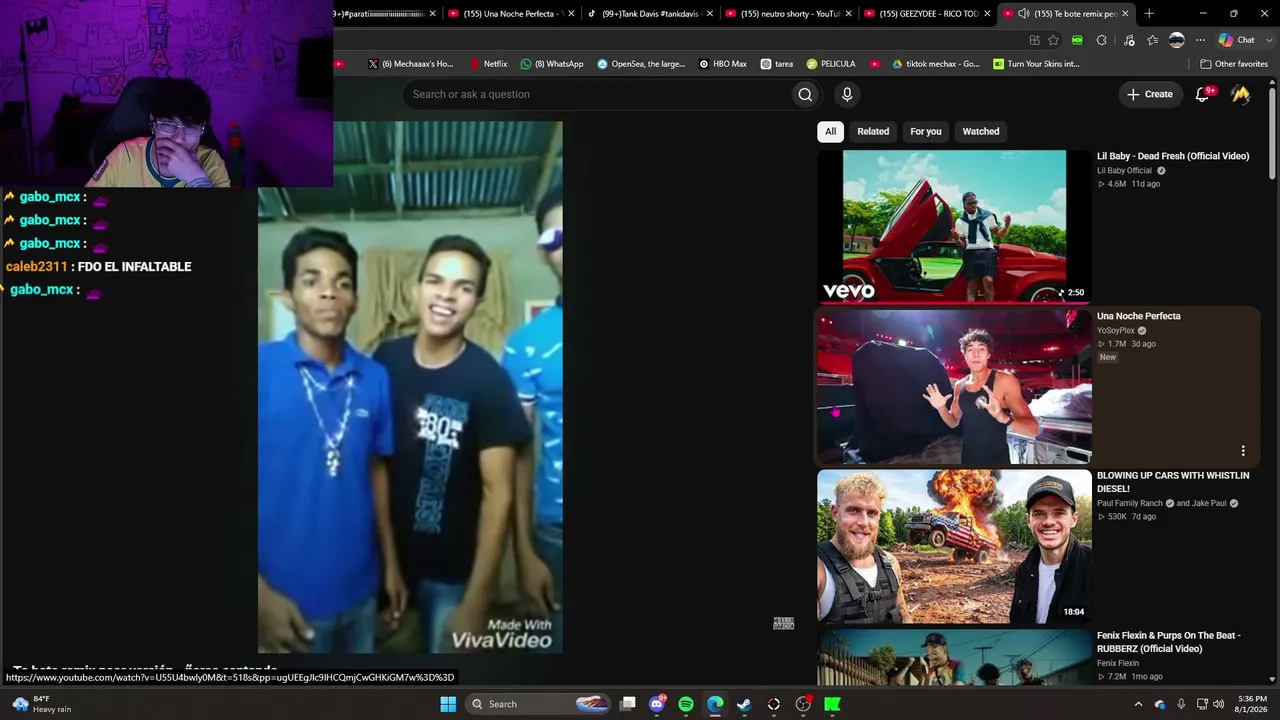Open the taskbar Search box

tap(538, 704)
